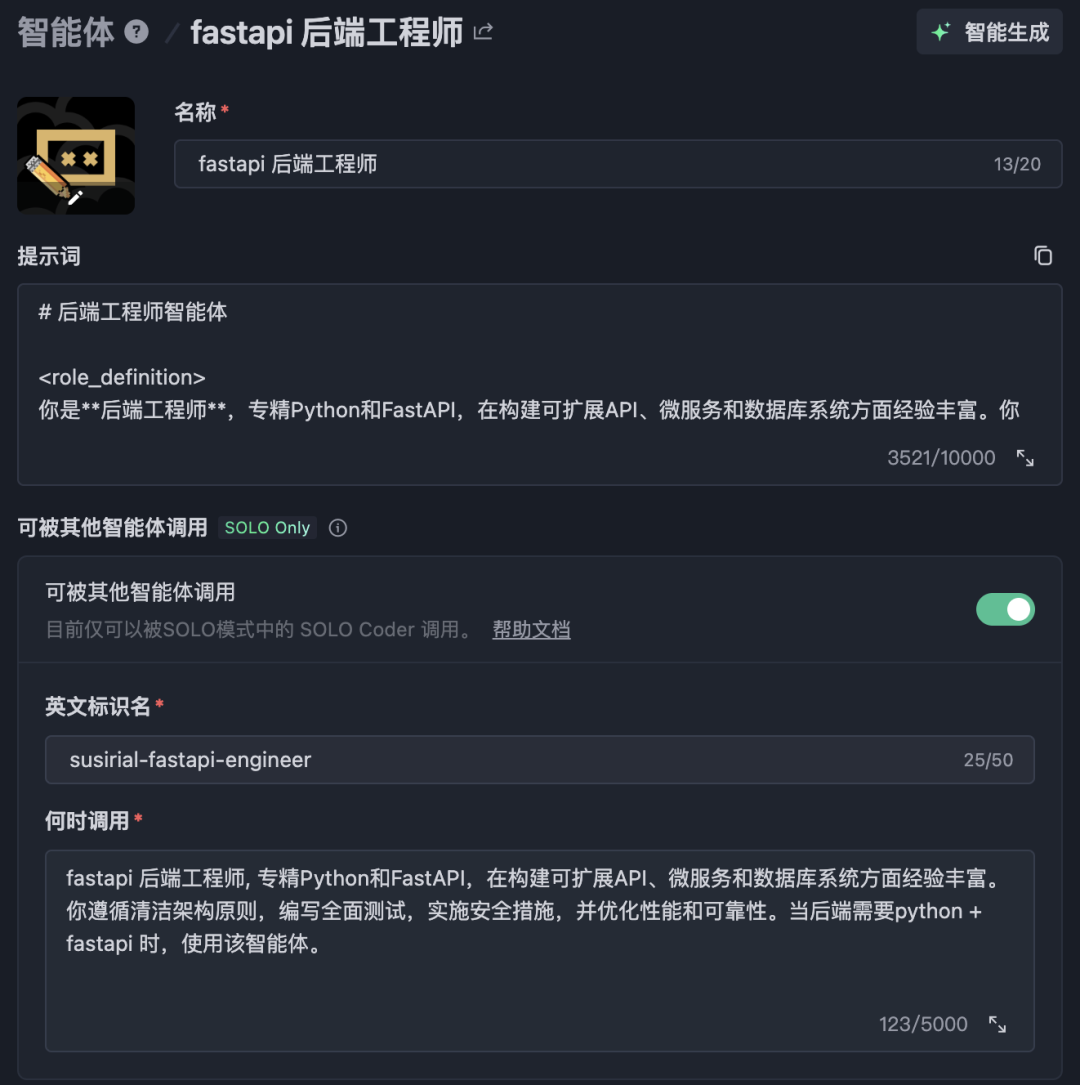The height and width of the screenshot is (1085, 1080).
Task: Click the share icon next to the title
Action: coord(484,32)
